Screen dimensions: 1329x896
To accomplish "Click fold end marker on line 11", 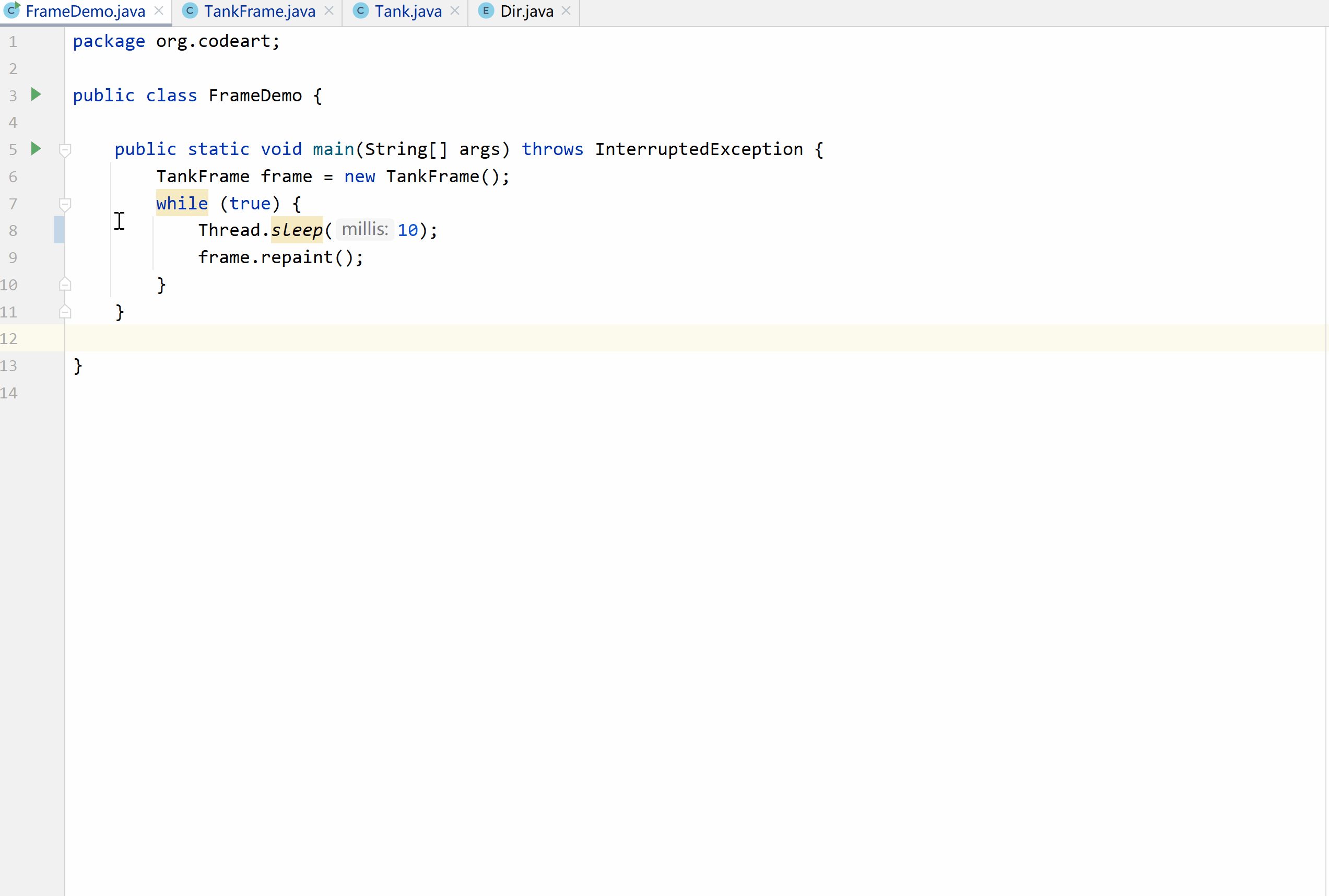I will pos(65,312).
